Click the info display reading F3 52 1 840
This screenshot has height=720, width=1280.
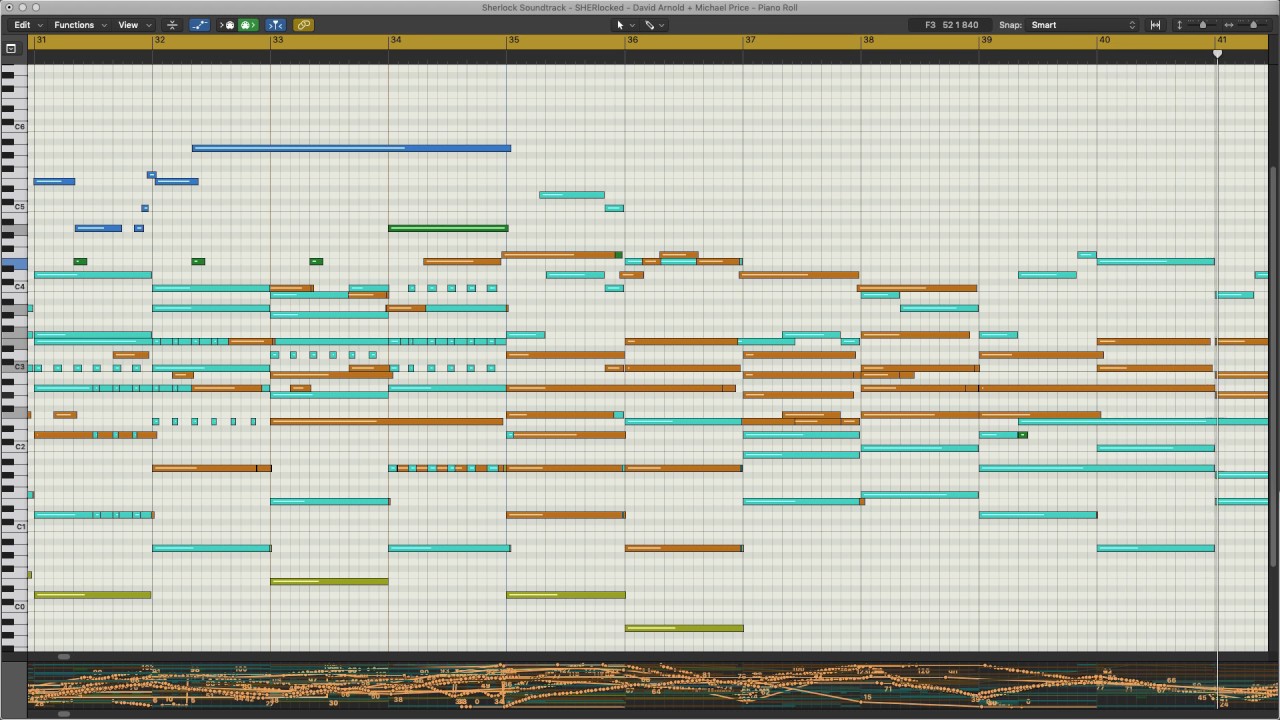tap(951, 25)
